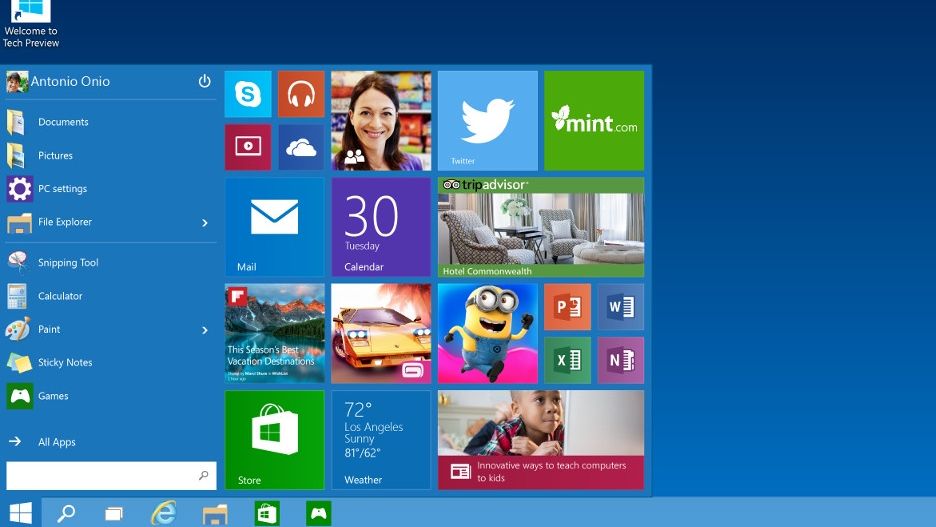Open the Flipboard vacation destinations tile

(275, 333)
